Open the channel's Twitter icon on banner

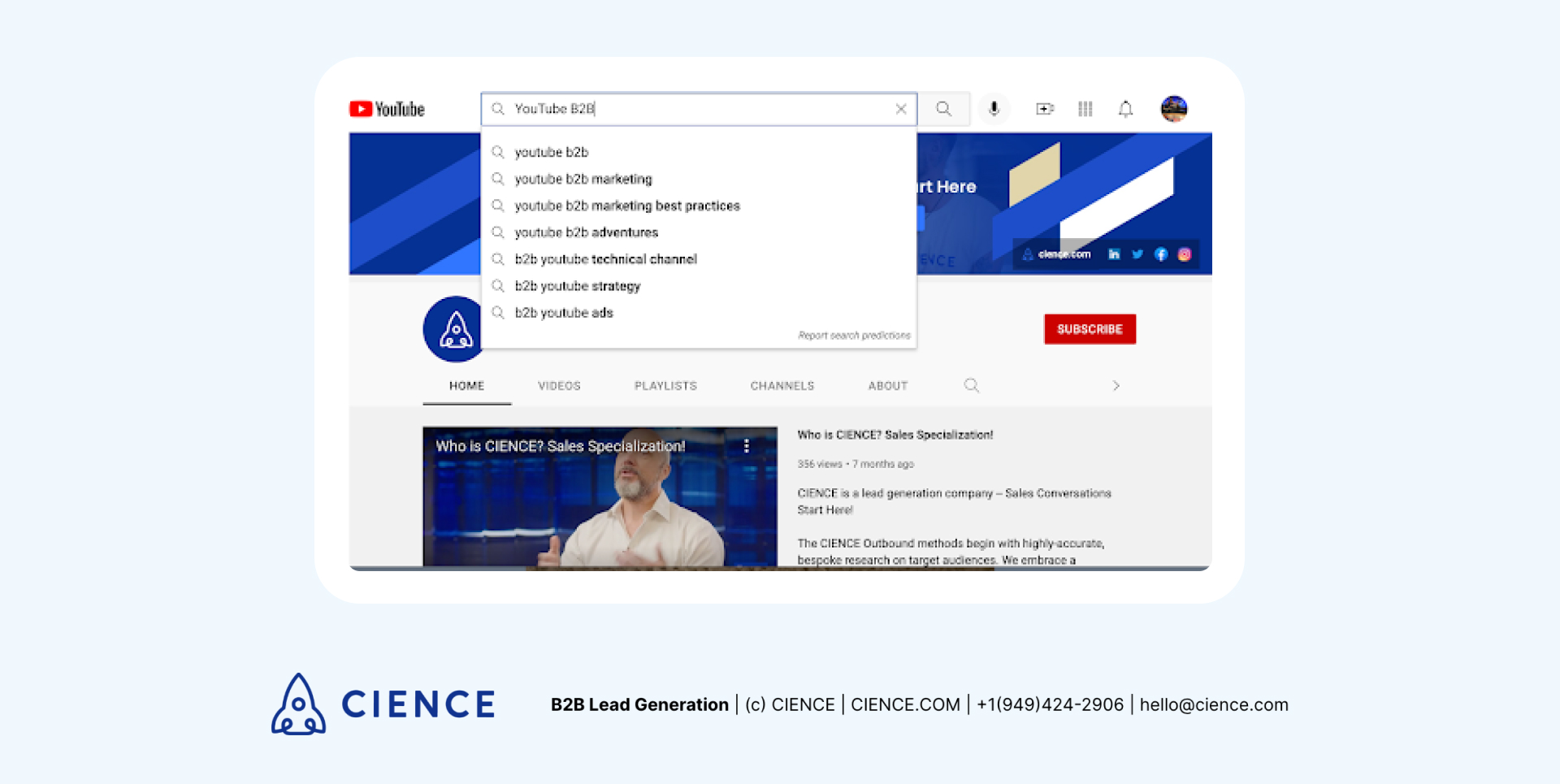1137,253
